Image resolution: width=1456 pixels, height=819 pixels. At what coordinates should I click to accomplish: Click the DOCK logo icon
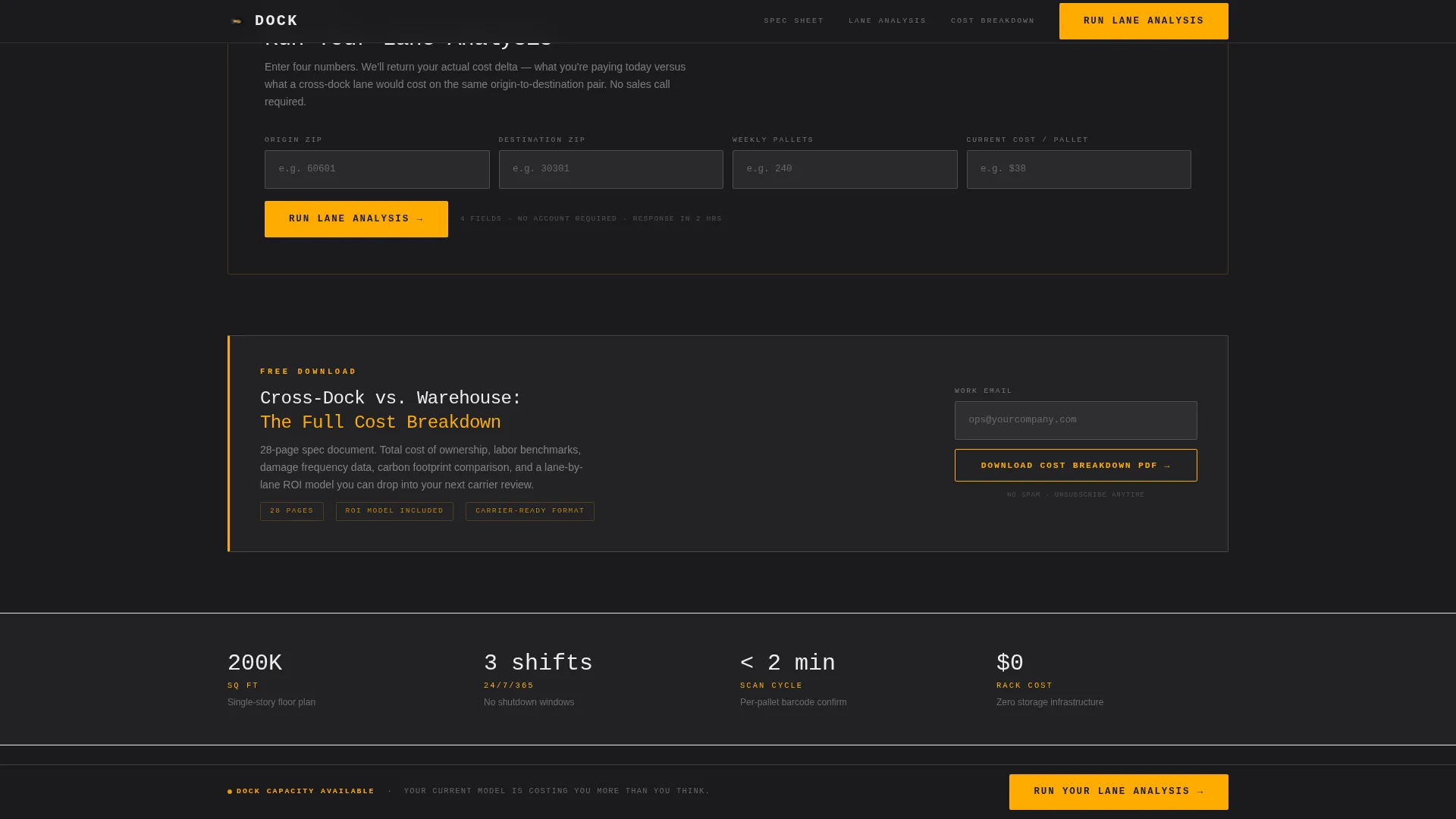(x=237, y=21)
